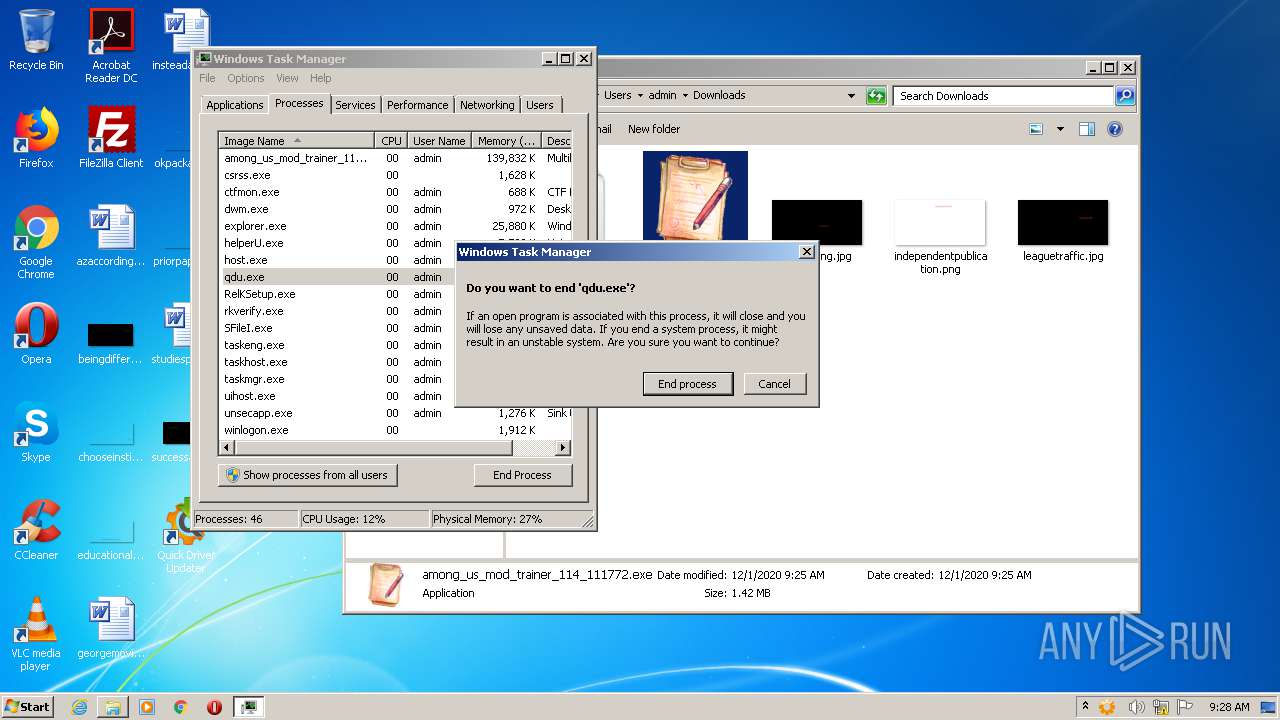The image size is (1280, 720).
Task: Click the volume icon in system tray
Action: pos(1137,707)
